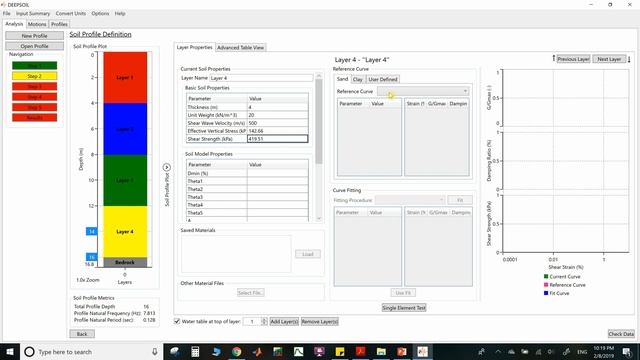Image resolution: width=640 pixels, height=360 pixels.
Task: Open the Help menu
Action: pyautogui.click(x=120, y=13)
